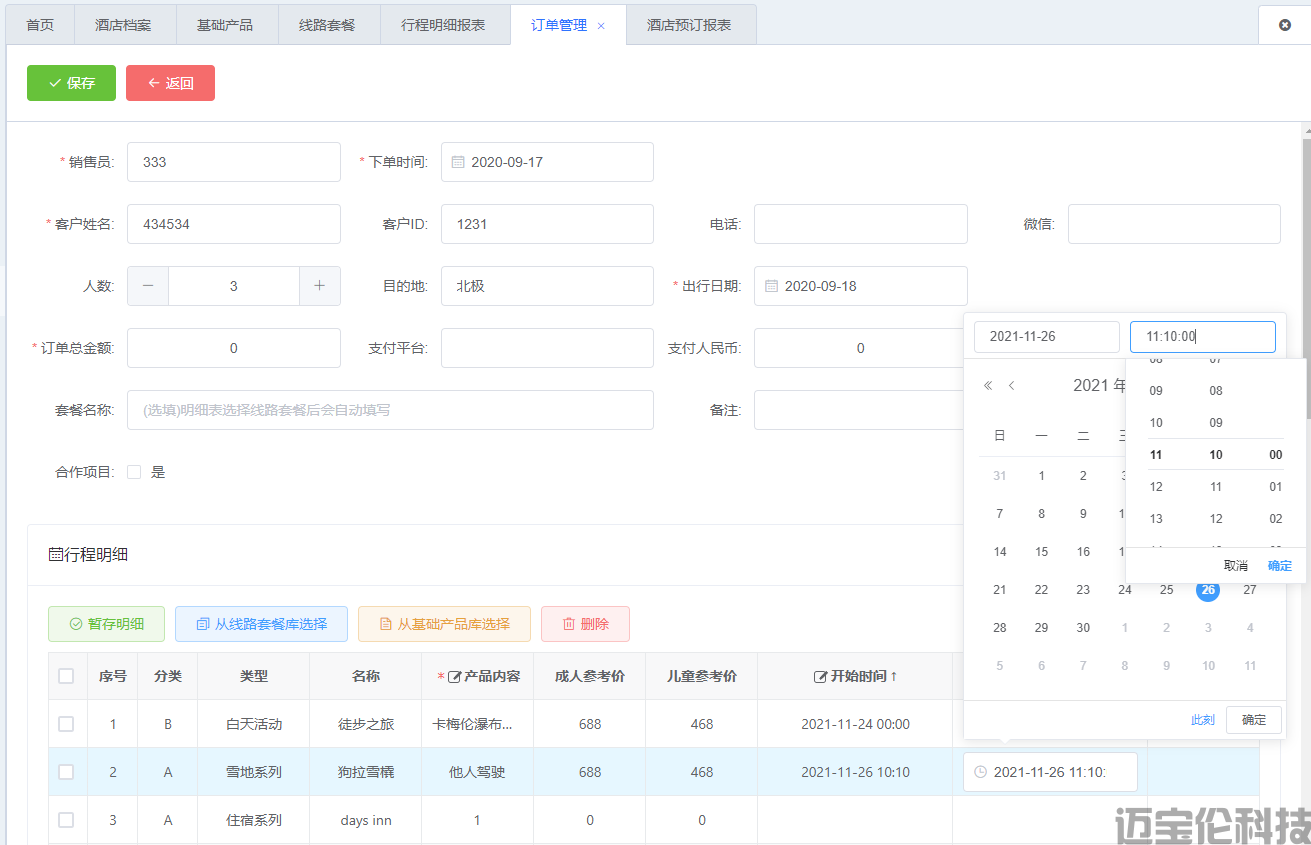The image size is (1311, 845).
Task: Select hour 12 in time spinner
Action: tap(1156, 487)
